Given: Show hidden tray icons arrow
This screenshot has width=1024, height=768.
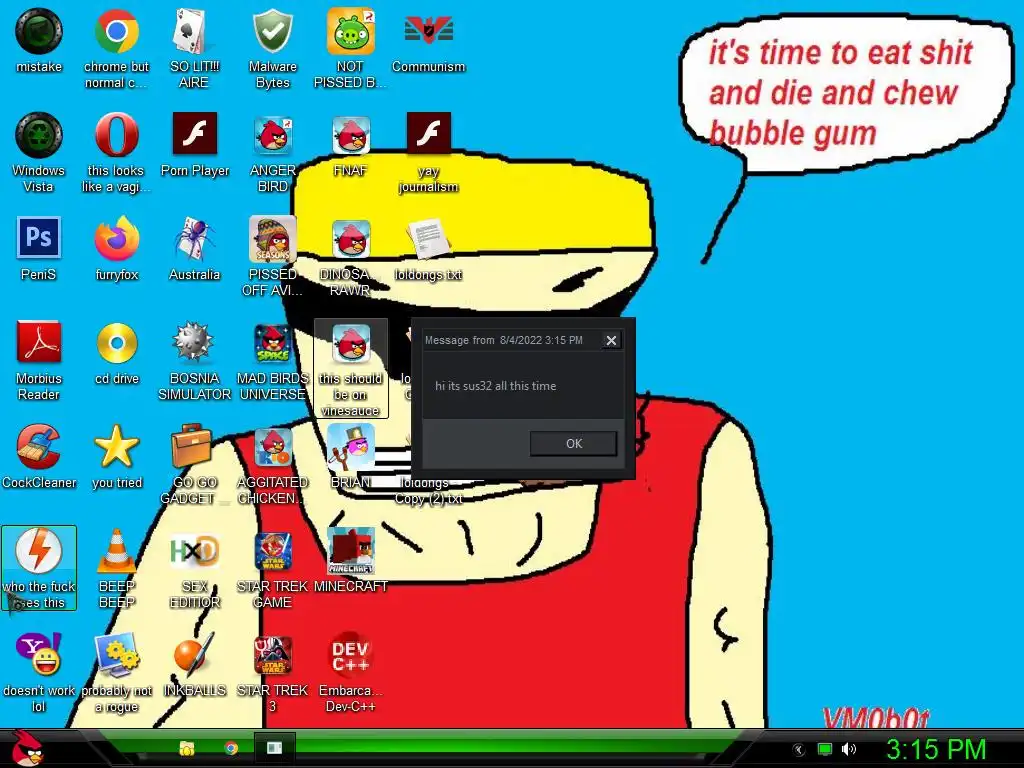Looking at the screenshot, I should (x=798, y=749).
